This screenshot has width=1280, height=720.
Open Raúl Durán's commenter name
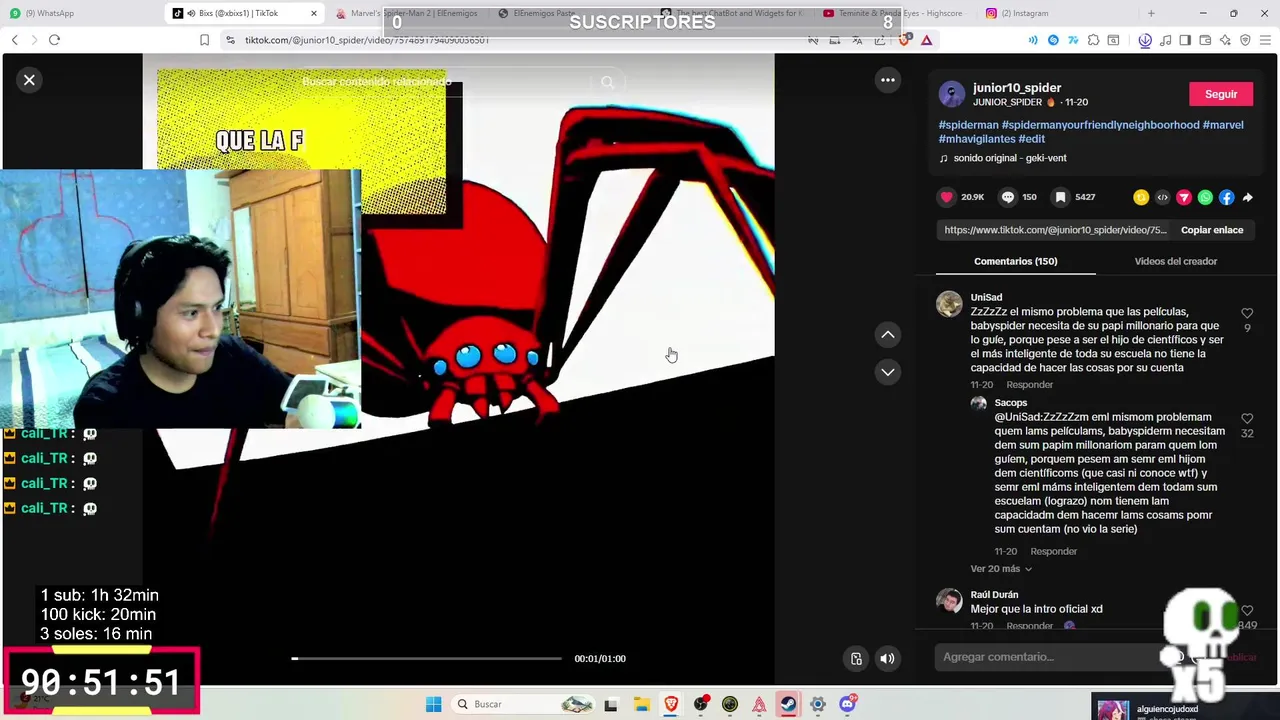point(994,595)
